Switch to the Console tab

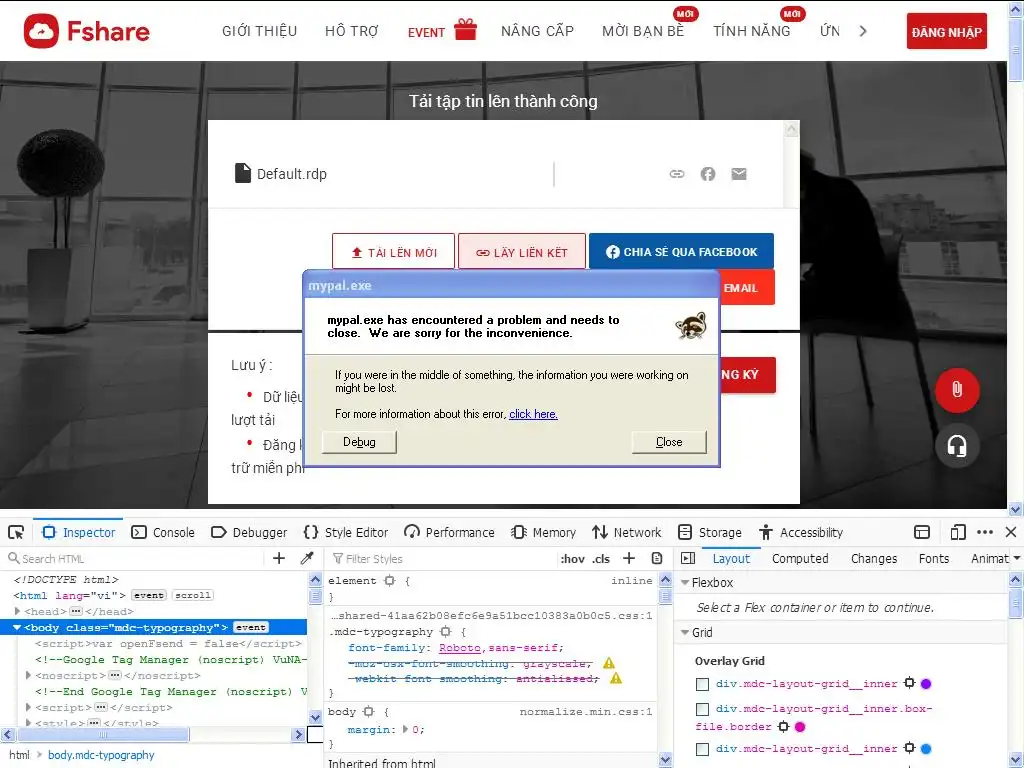pos(163,532)
